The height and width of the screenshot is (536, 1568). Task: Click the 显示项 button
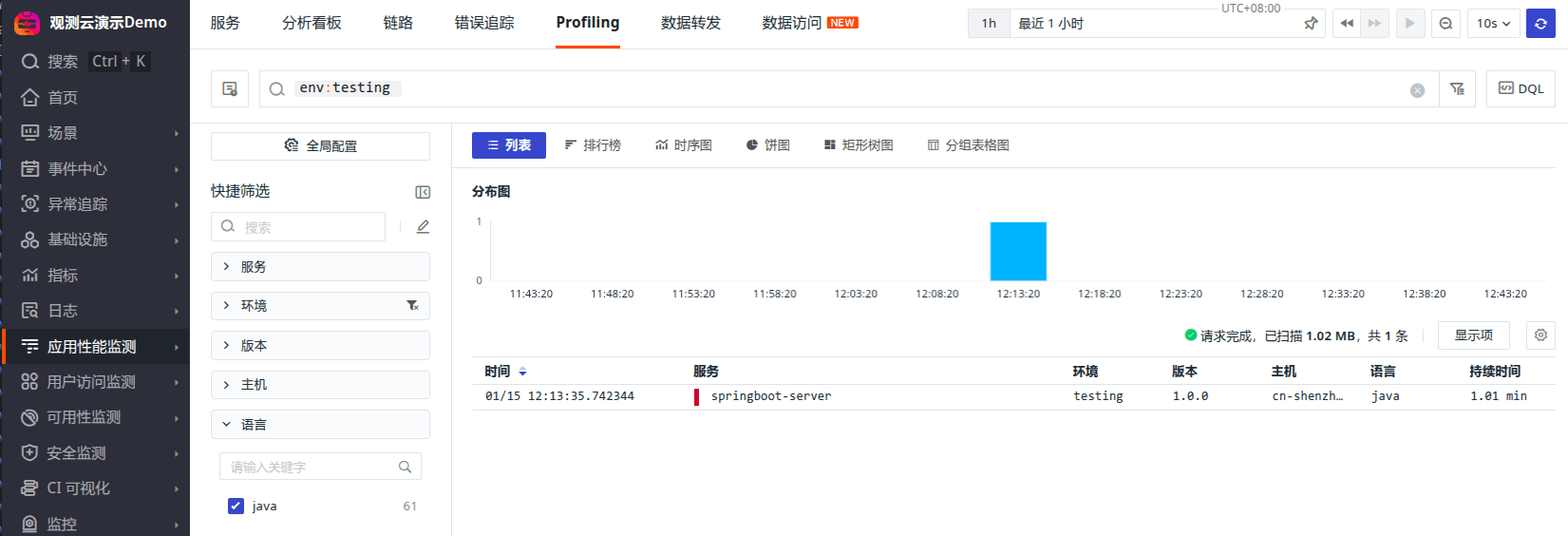(1473, 335)
